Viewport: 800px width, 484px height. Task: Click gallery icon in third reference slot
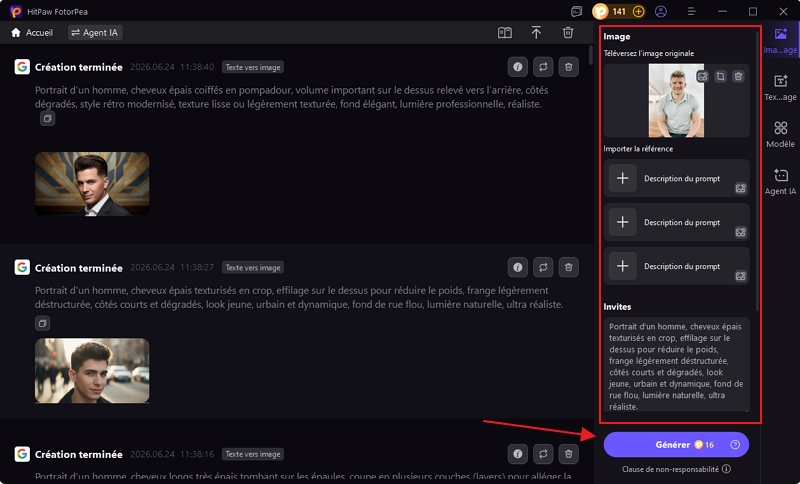(x=741, y=276)
